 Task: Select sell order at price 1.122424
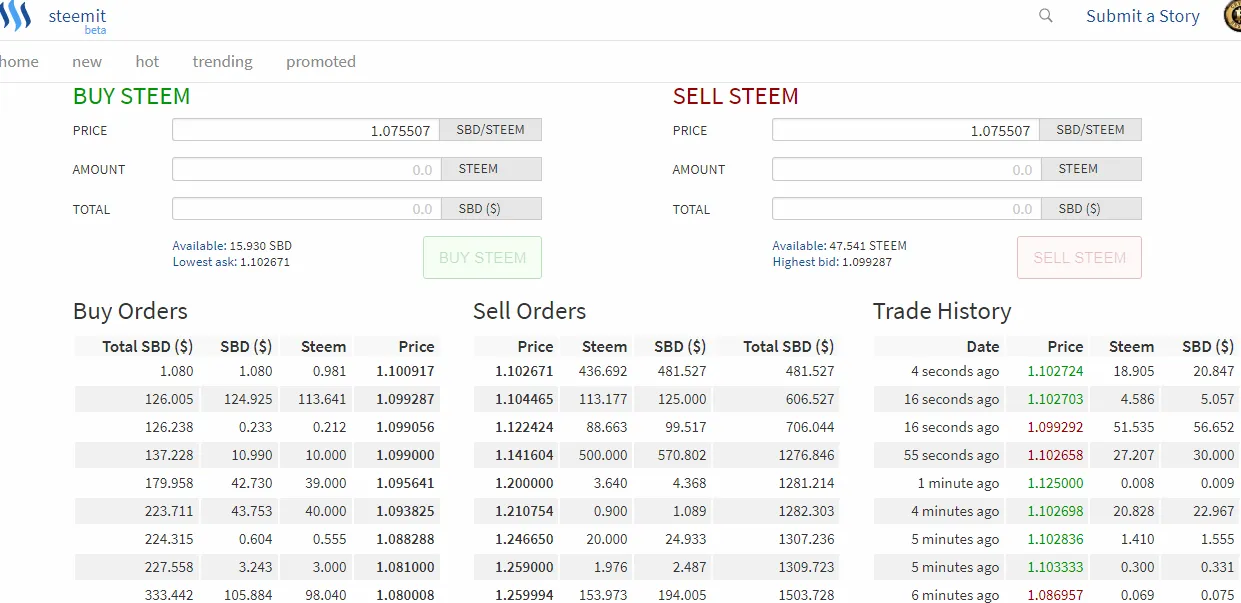click(657, 427)
